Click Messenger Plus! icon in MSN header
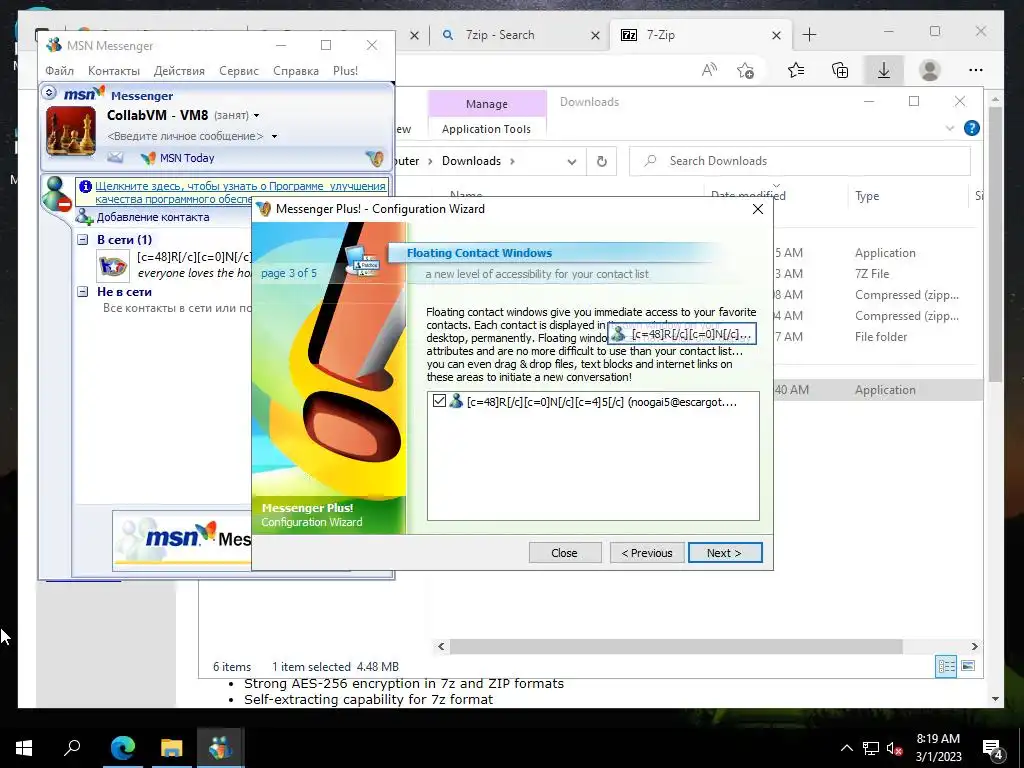This screenshot has width=1024, height=768. pos(374,157)
